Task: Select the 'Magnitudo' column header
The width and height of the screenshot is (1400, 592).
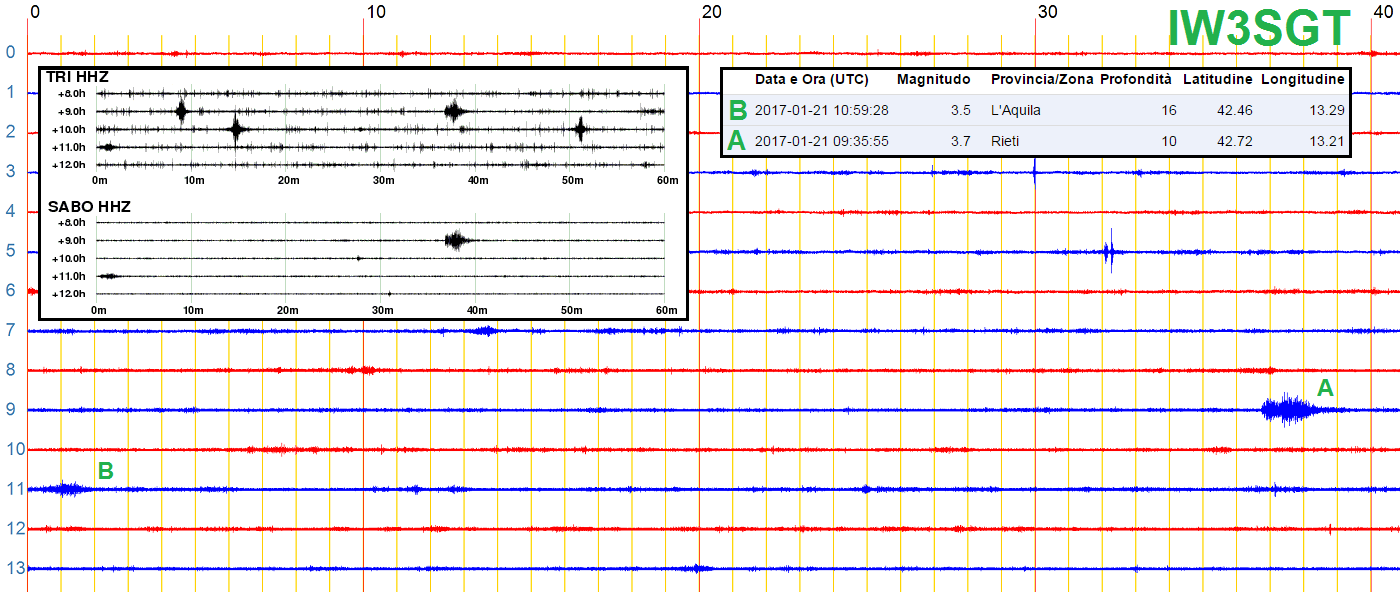Action: tap(933, 79)
